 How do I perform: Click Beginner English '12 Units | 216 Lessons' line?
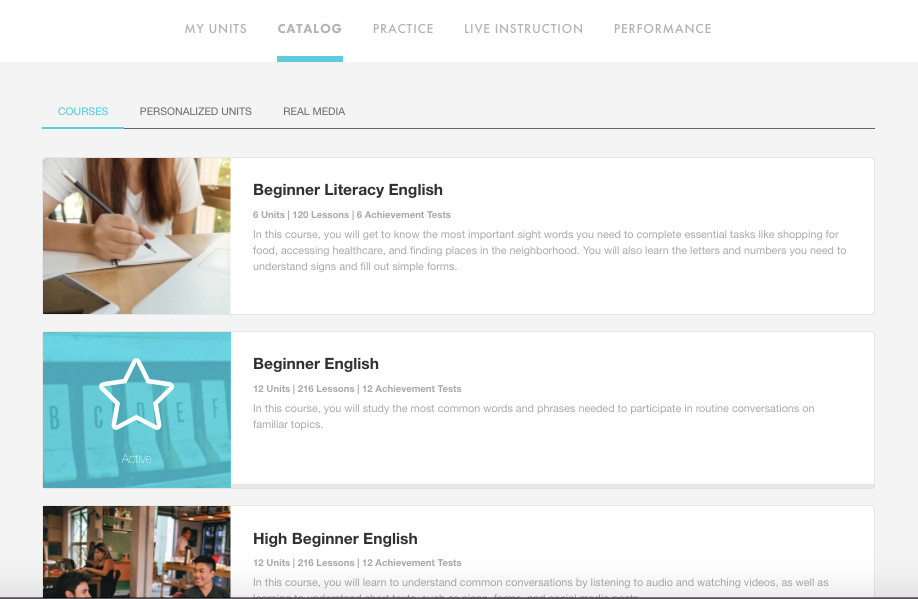click(x=357, y=389)
